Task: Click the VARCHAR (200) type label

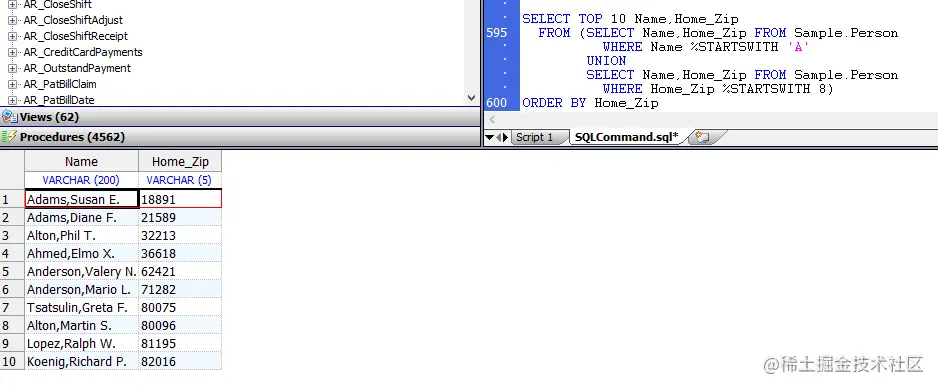Action: point(81,180)
